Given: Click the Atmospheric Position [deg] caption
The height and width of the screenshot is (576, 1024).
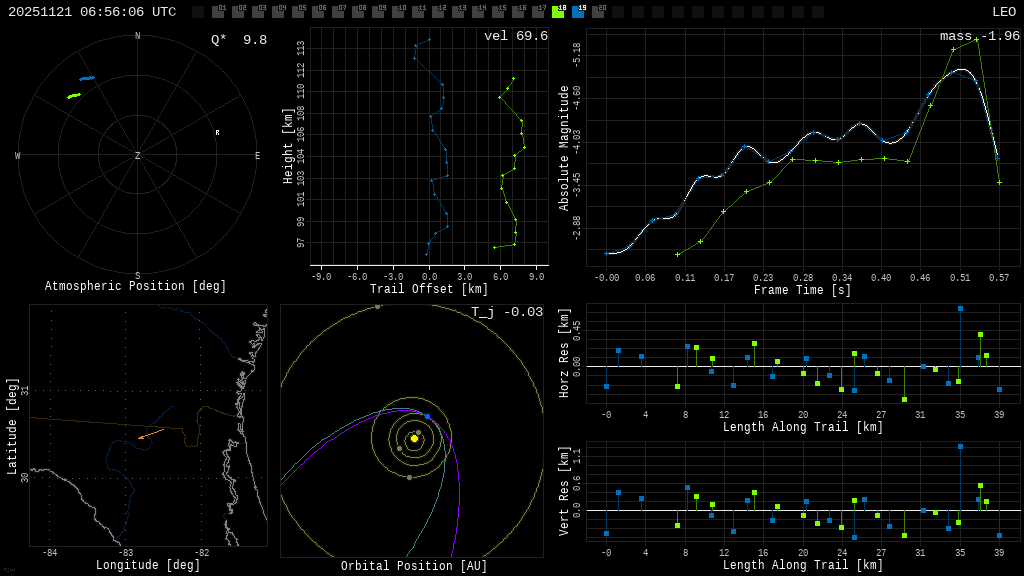Looking at the screenshot, I should (x=135, y=286).
